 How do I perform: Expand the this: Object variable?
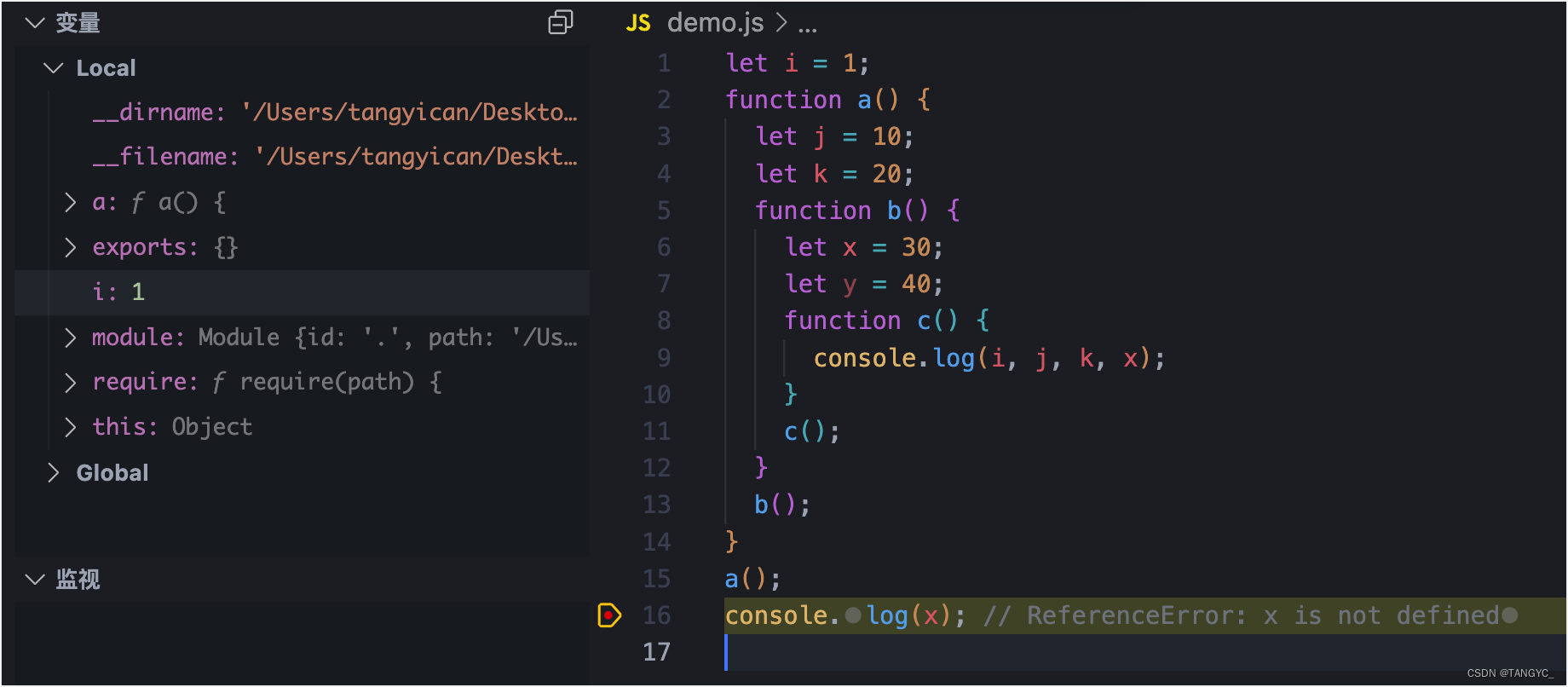[x=71, y=427]
